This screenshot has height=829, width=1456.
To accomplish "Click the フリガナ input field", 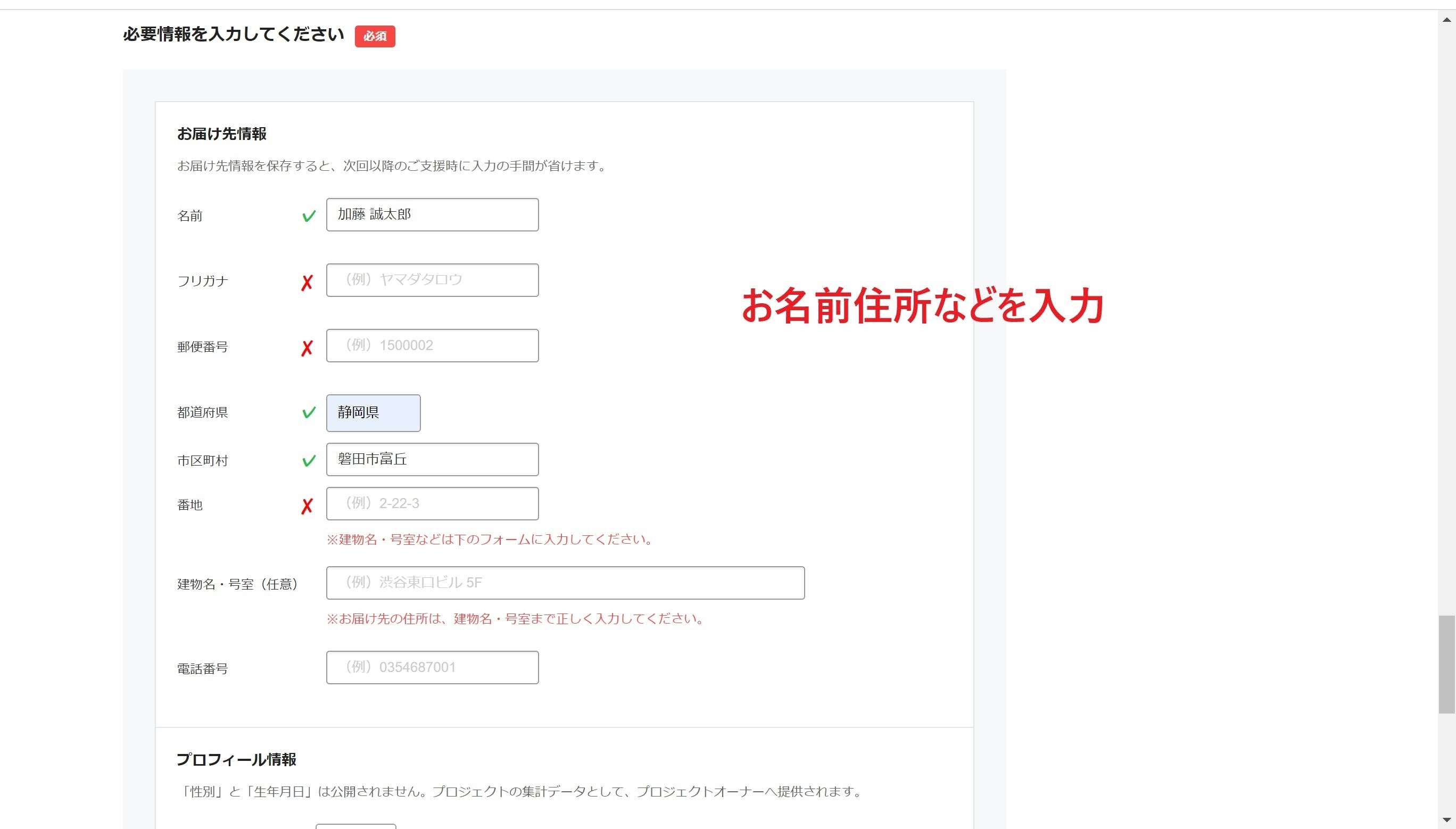I will [432, 280].
